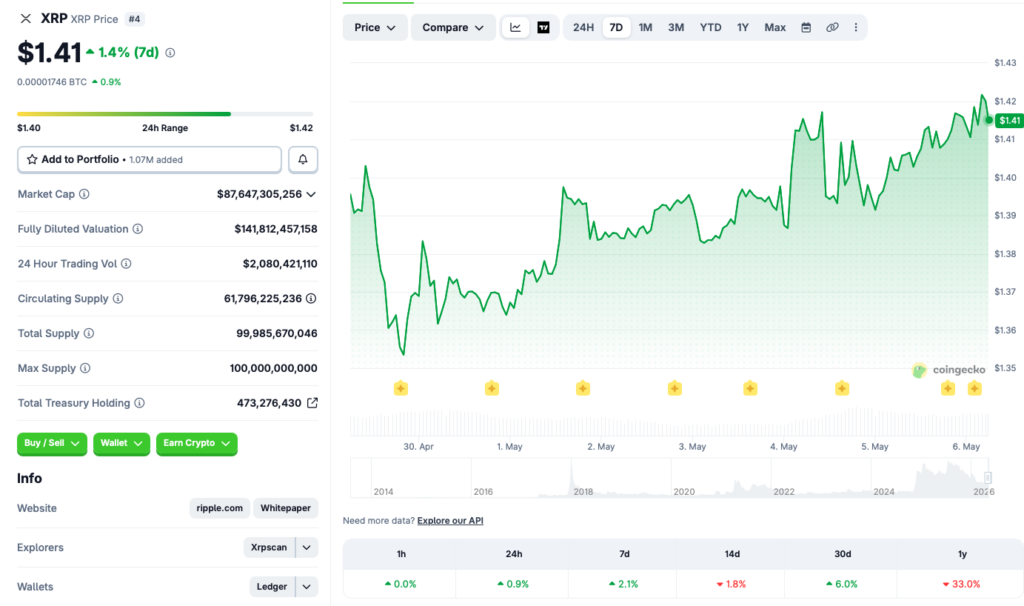Open treasury holding external link icon
This screenshot has height=606, width=1024.
click(312, 403)
